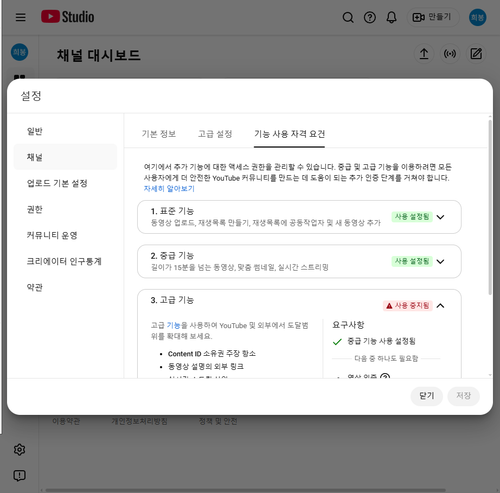Open the search magnifier icon
This screenshot has width=500, height=493.
[348, 17]
